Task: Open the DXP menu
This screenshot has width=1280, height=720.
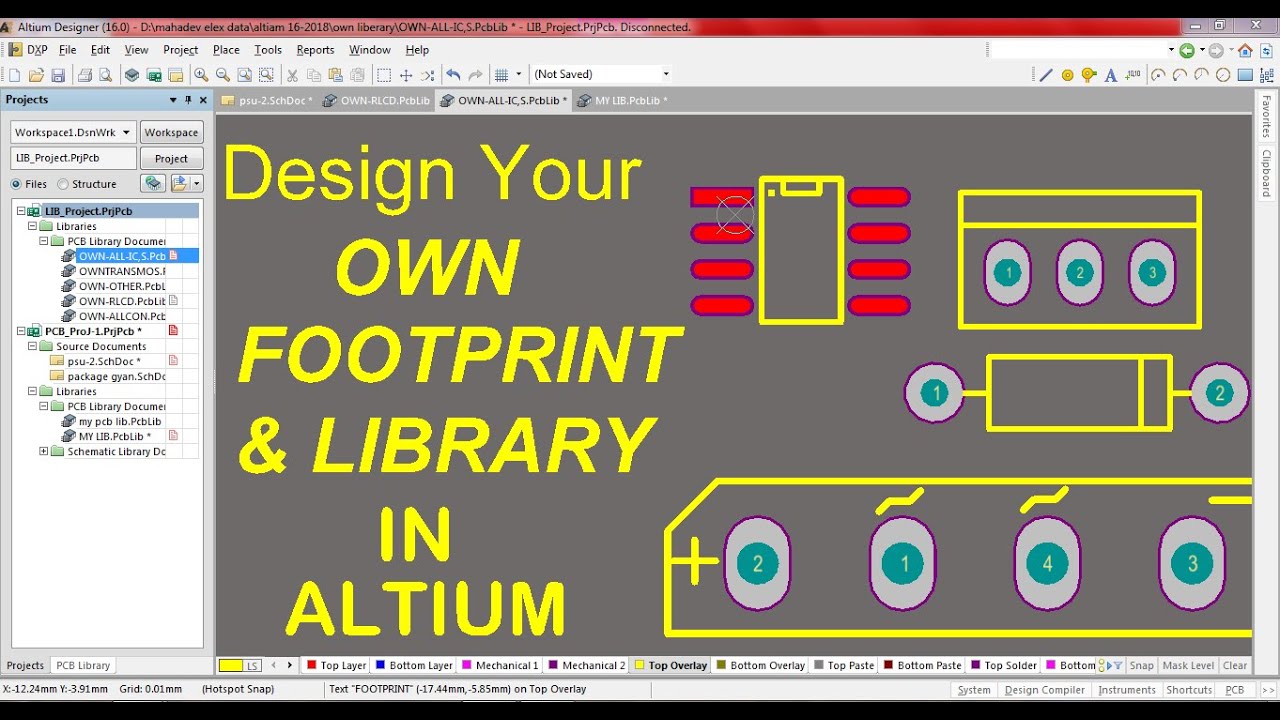Action: pos(30,50)
